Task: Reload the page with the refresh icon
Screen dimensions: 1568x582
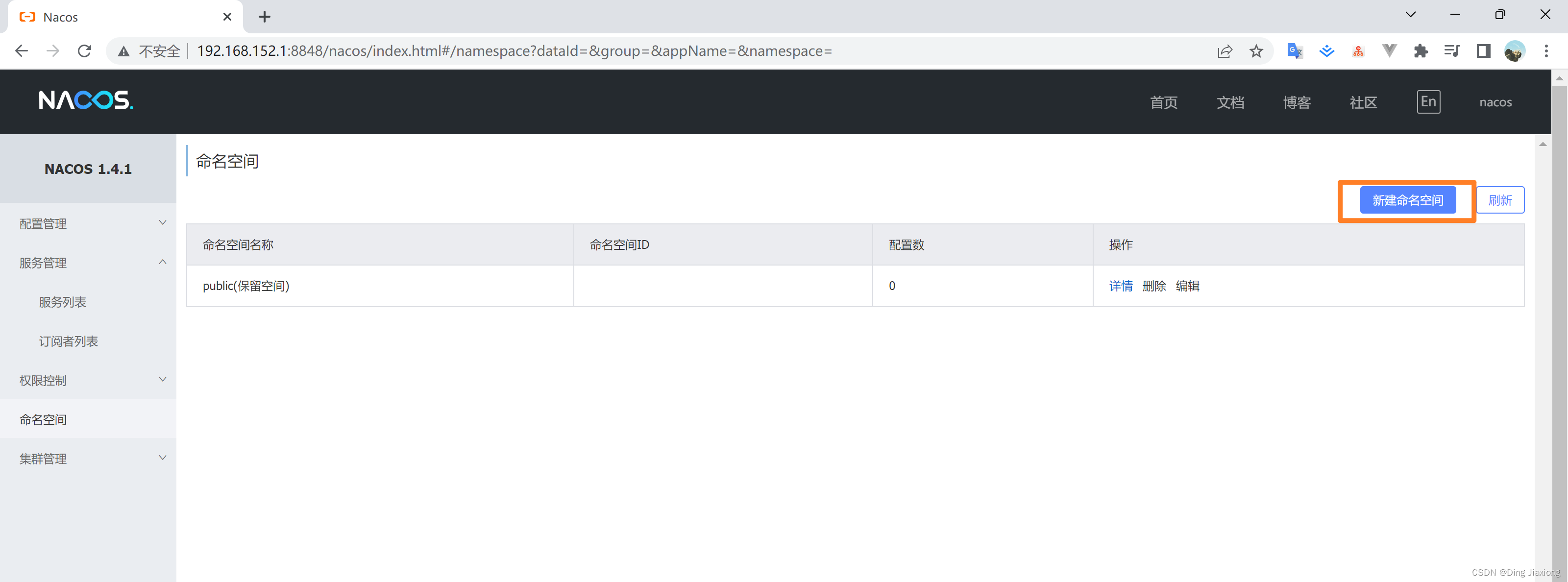Action: pos(85,51)
